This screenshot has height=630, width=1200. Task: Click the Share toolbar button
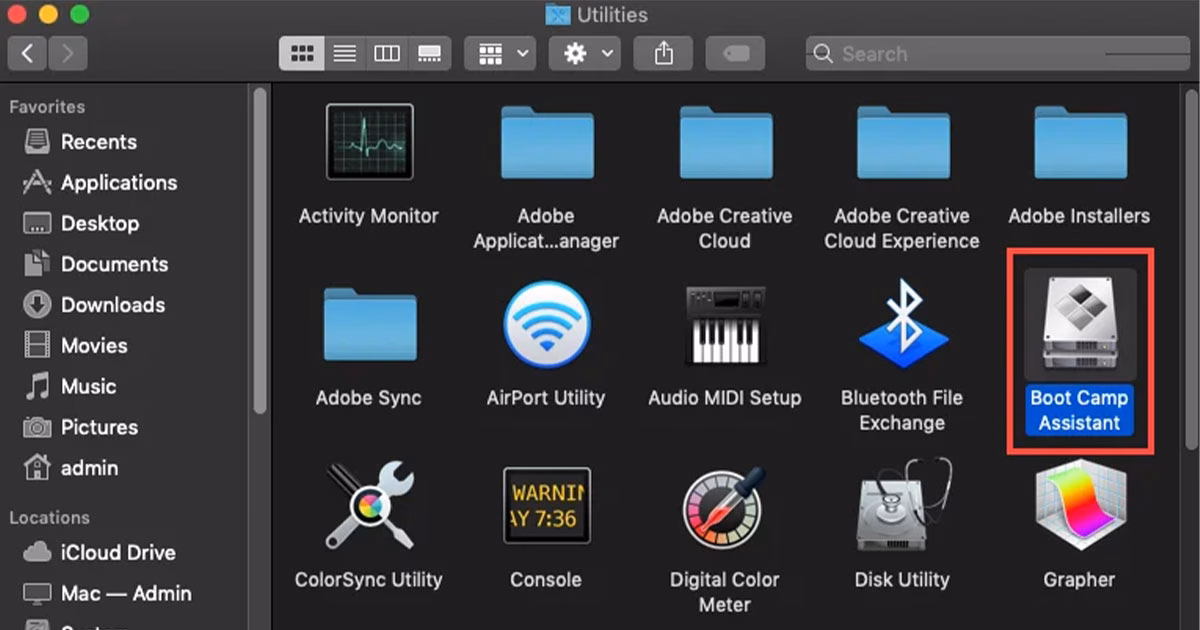point(664,54)
